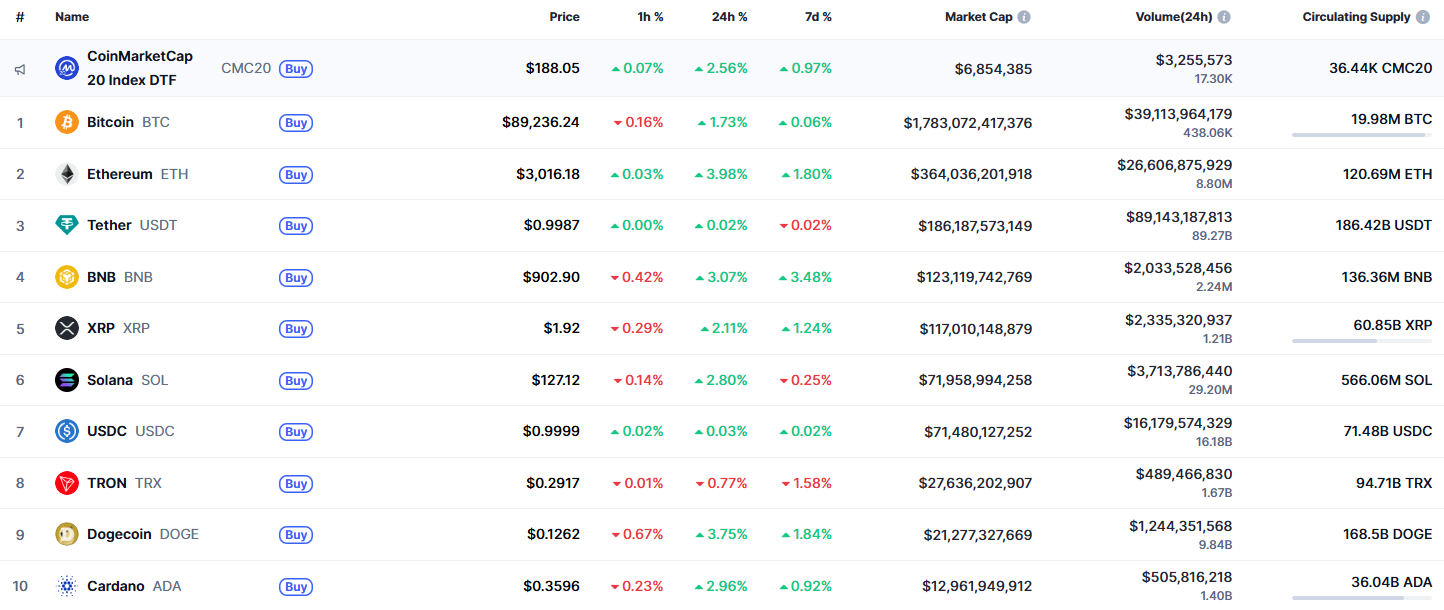The height and width of the screenshot is (610, 1444).
Task: Click the Dogecoin logo icon
Action: tap(65, 534)
